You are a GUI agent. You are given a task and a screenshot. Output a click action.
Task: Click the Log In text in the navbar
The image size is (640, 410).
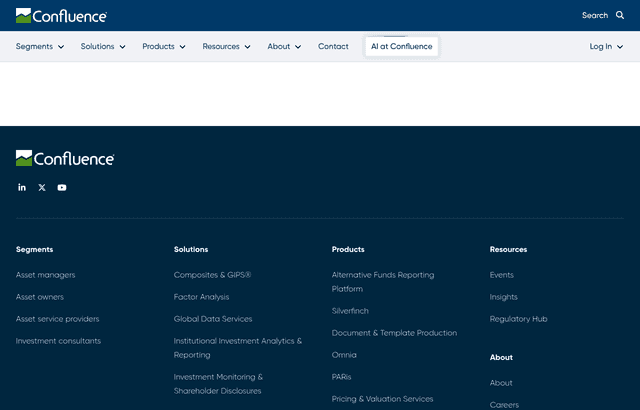tap(600, 47)
